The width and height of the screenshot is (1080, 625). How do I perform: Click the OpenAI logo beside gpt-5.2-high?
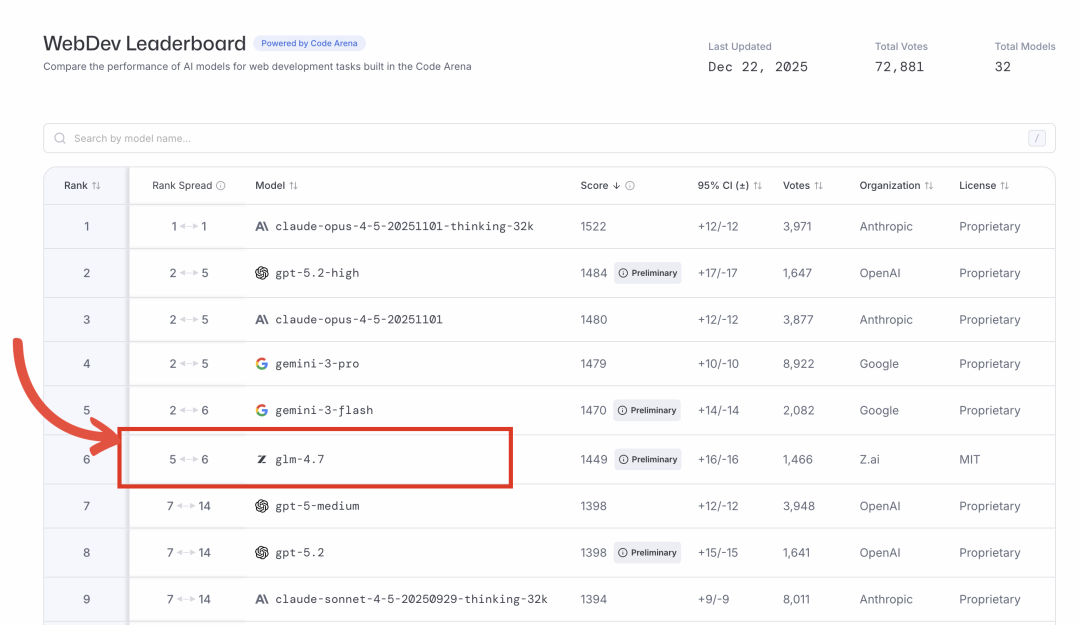(262, 273)
